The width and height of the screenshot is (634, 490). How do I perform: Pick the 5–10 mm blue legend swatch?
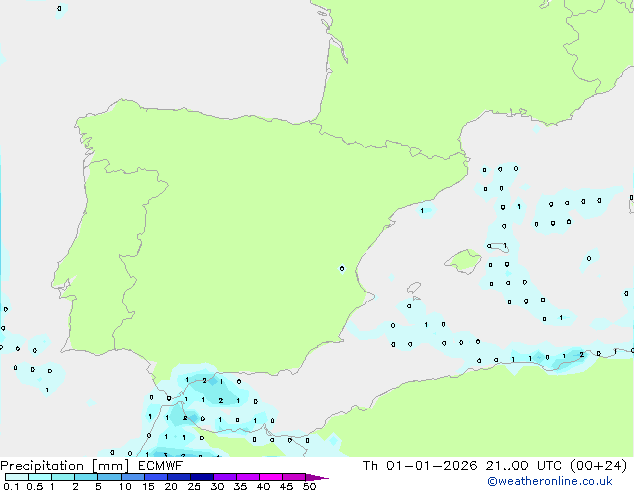[109, 477]
